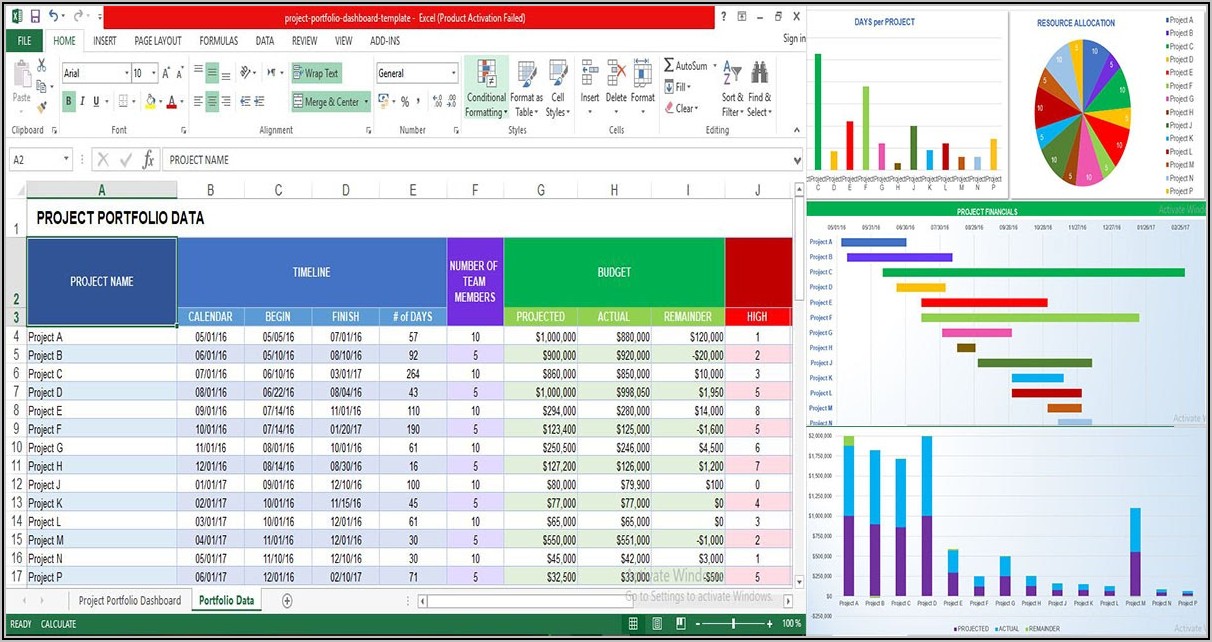
Task: Expand the General number format dropdown
Action: point(453,73)
